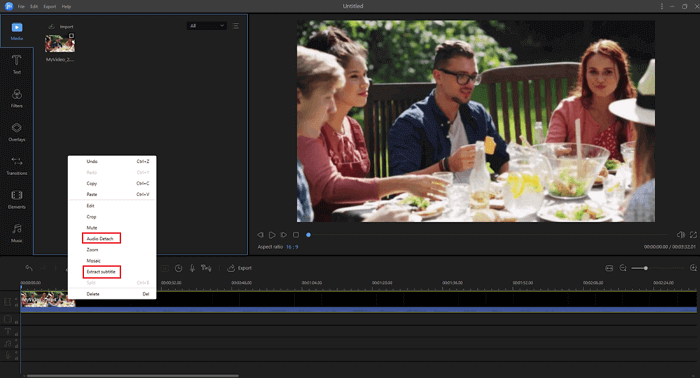Click the music track note icon

pos(8,343)
